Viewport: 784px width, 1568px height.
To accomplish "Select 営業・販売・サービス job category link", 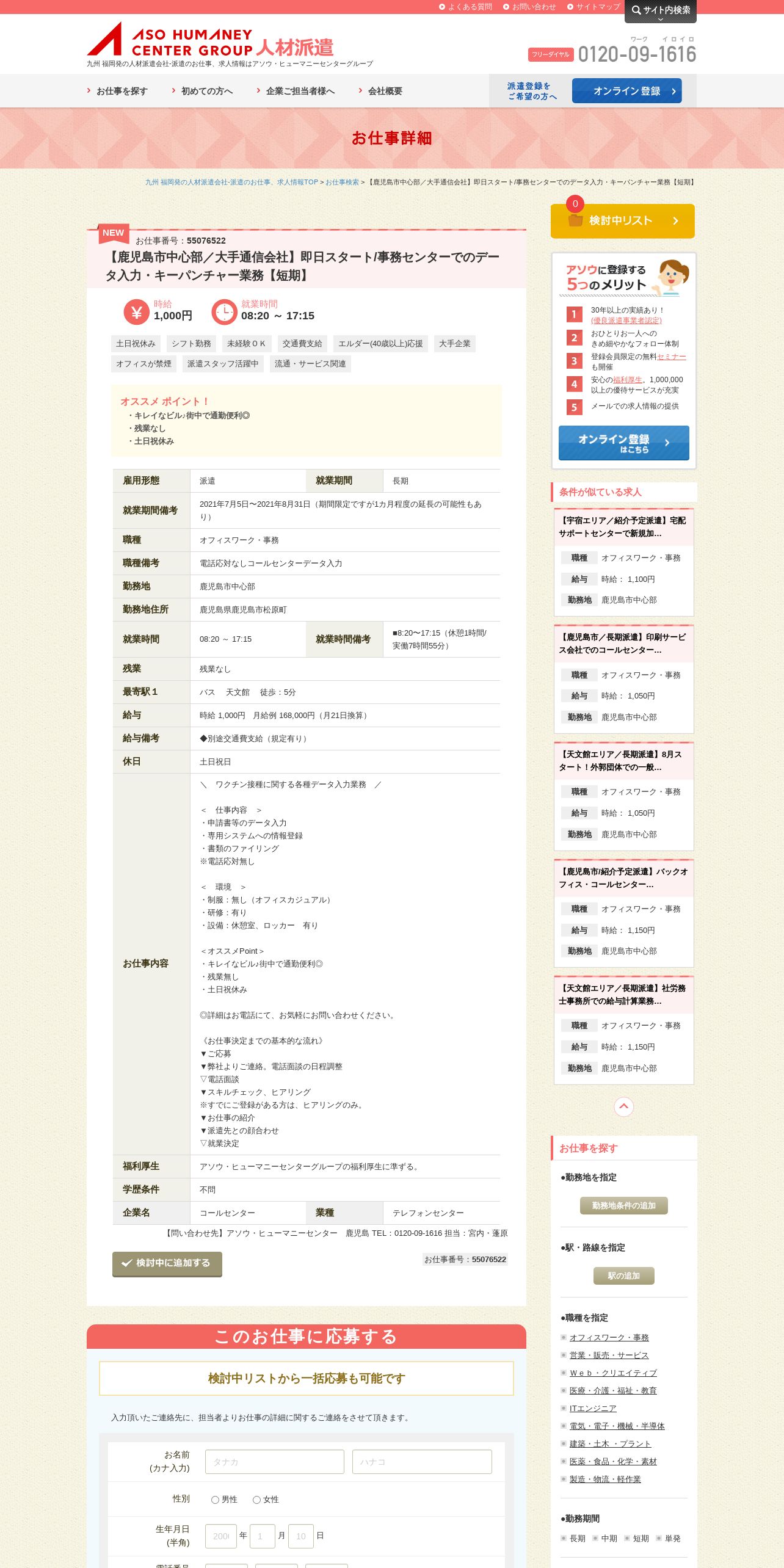I will coord(609,1355).
